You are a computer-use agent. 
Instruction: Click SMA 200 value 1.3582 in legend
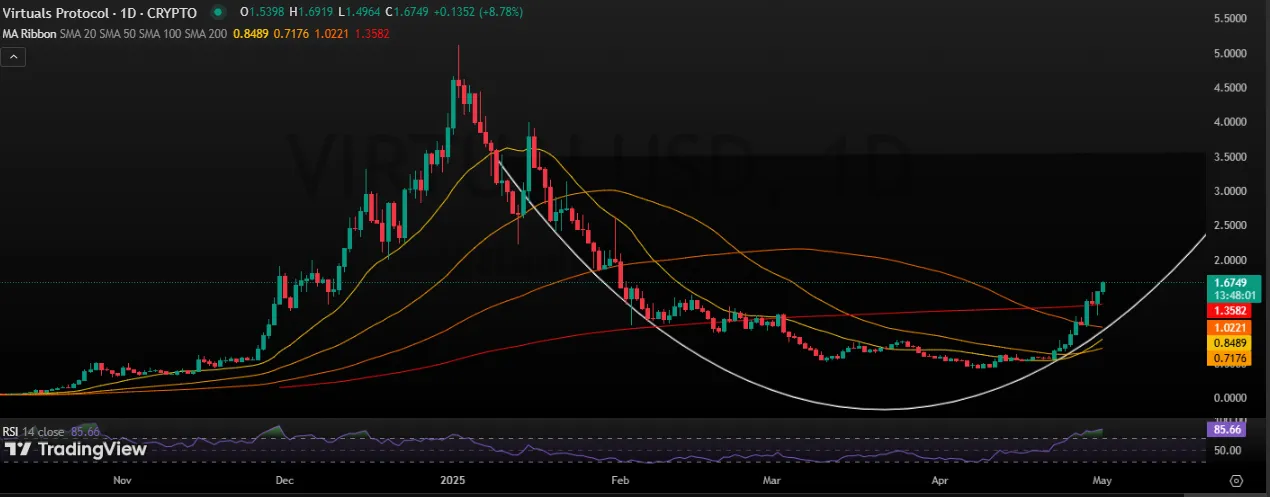tap(371, 33)
